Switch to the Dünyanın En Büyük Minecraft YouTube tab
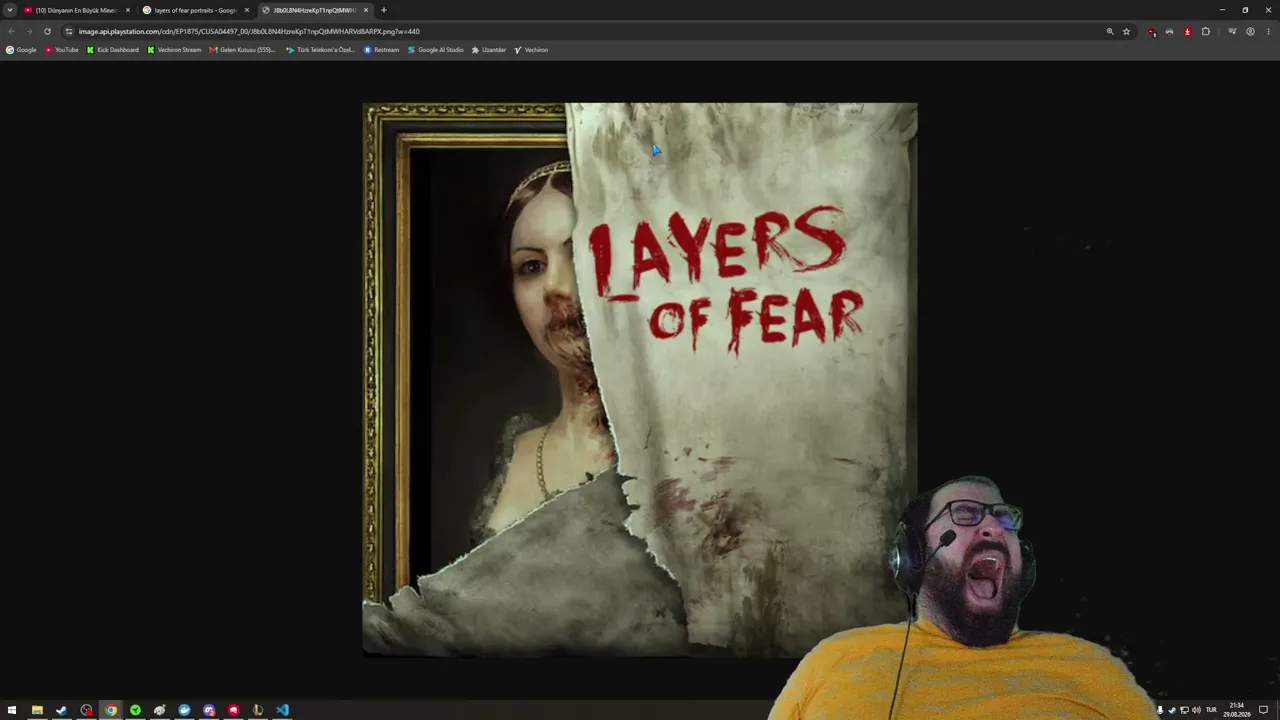The height and width of the screenshot is (720, 1280). click(x=77, y=10)
